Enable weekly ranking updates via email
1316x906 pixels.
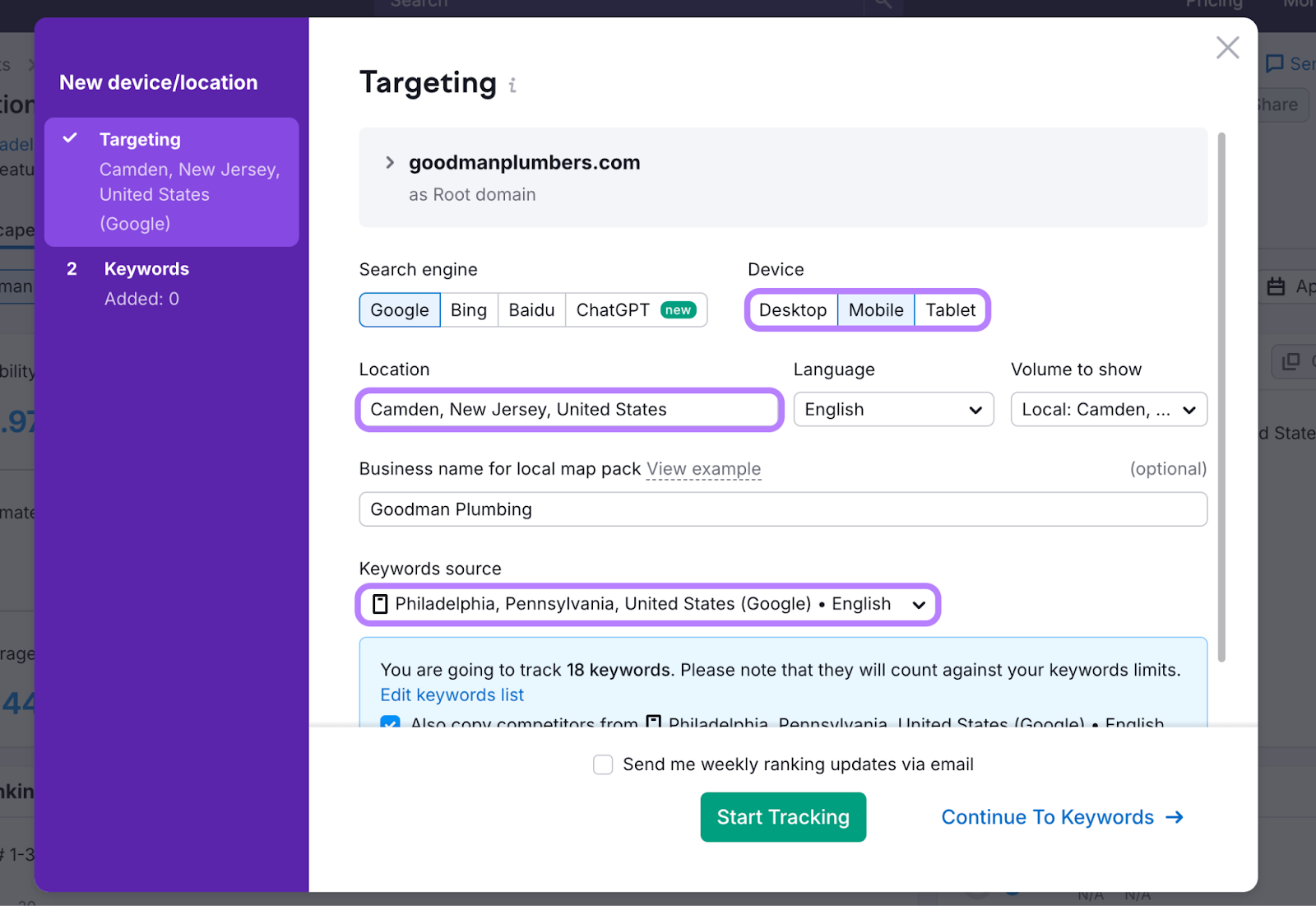603,764
